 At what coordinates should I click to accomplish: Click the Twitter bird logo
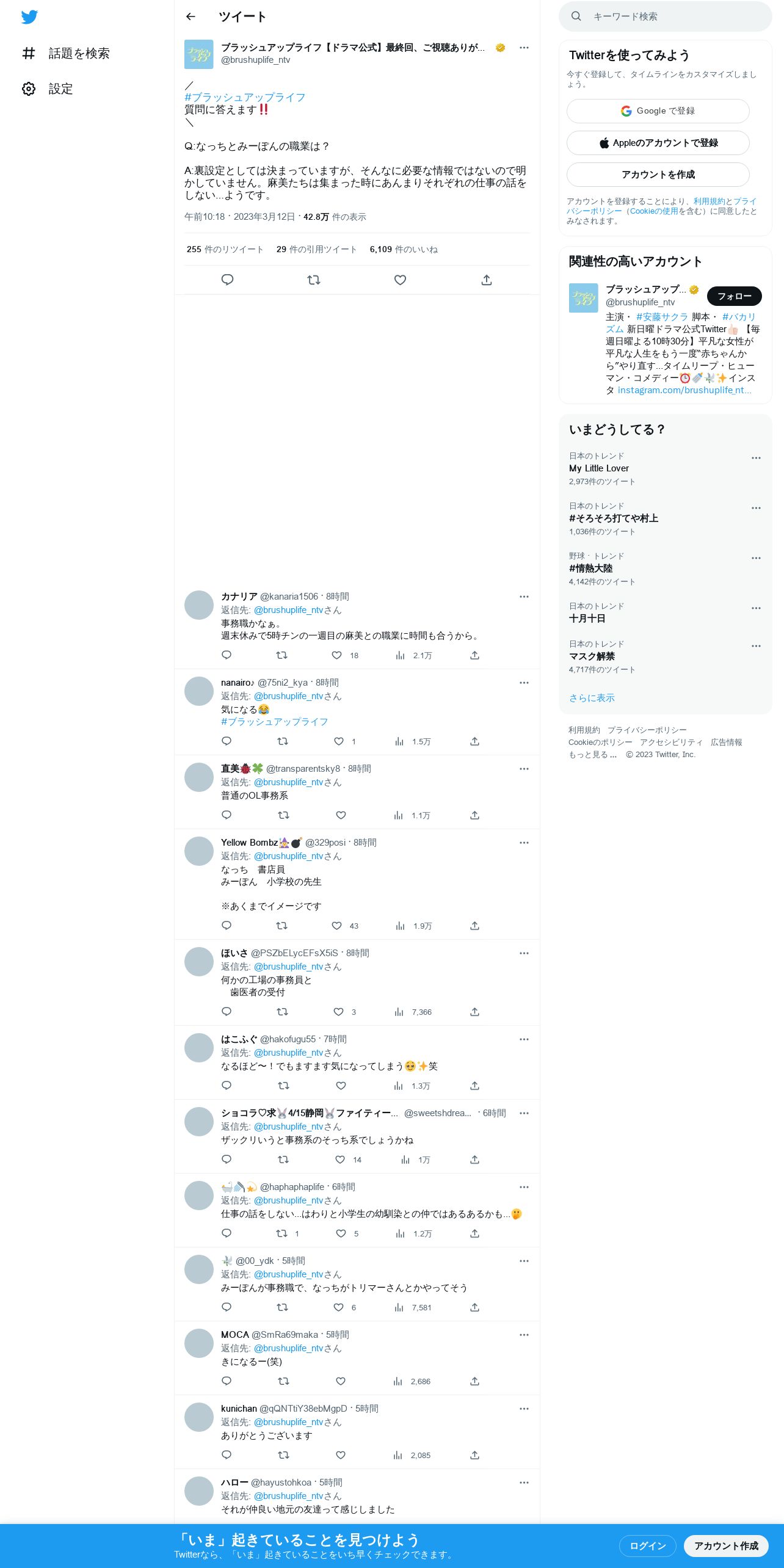pos(29,17)
